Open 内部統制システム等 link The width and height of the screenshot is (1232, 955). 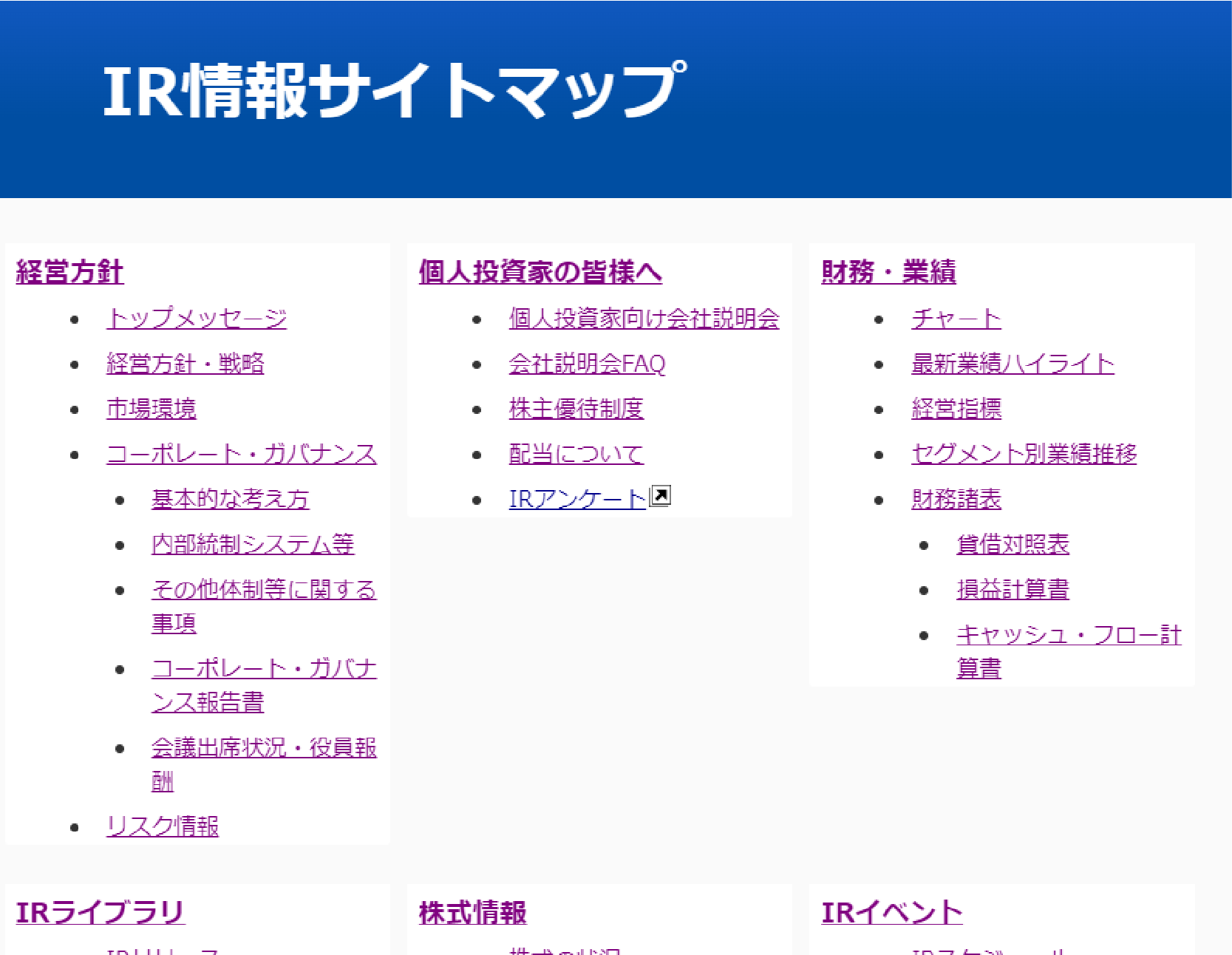click(x=253, y=545)
